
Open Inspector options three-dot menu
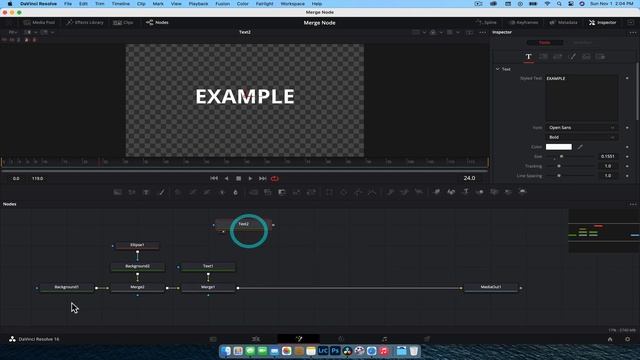[633, 33]
